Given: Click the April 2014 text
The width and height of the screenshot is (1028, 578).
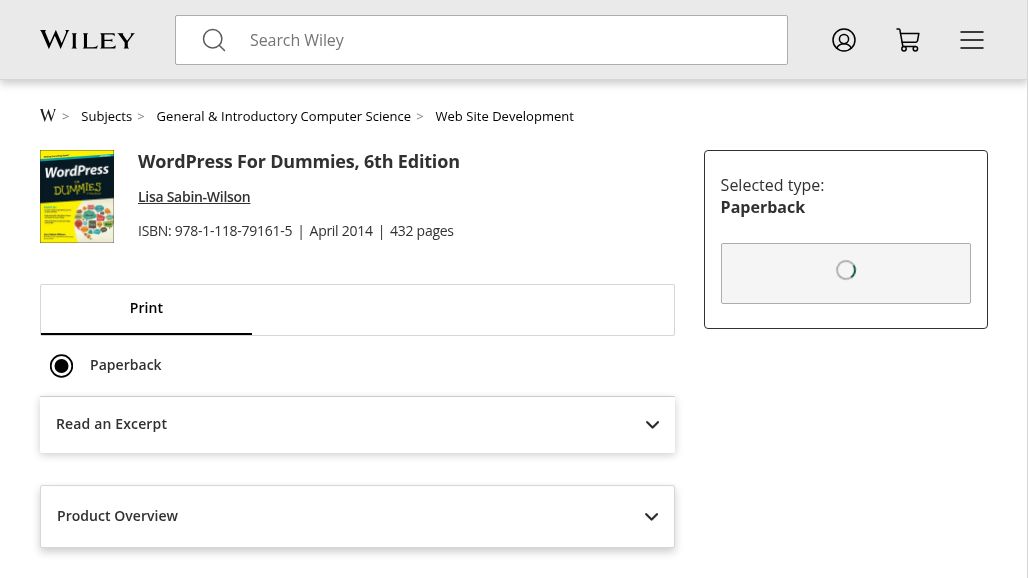Looking at the screenshot, I should (341, 231).
